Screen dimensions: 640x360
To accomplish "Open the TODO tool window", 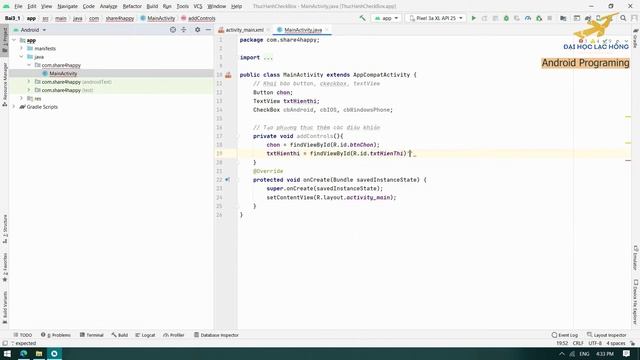I will [22, 335].
